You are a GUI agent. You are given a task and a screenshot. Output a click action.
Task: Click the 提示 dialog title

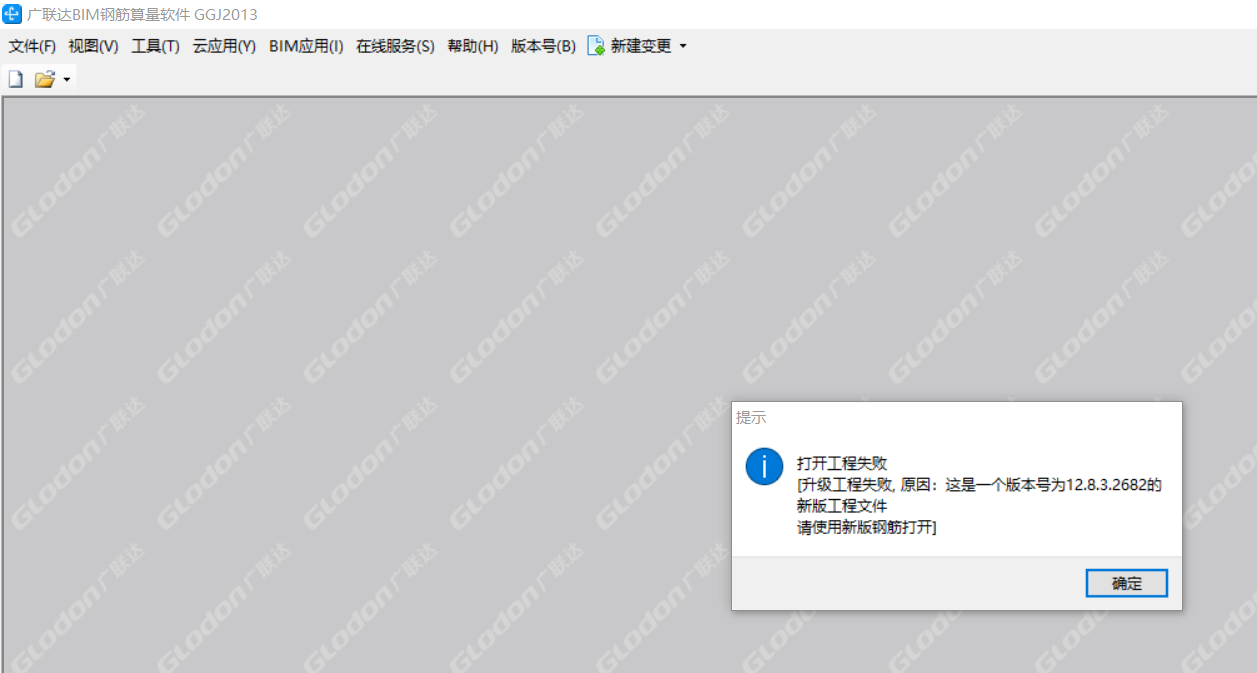751,417
